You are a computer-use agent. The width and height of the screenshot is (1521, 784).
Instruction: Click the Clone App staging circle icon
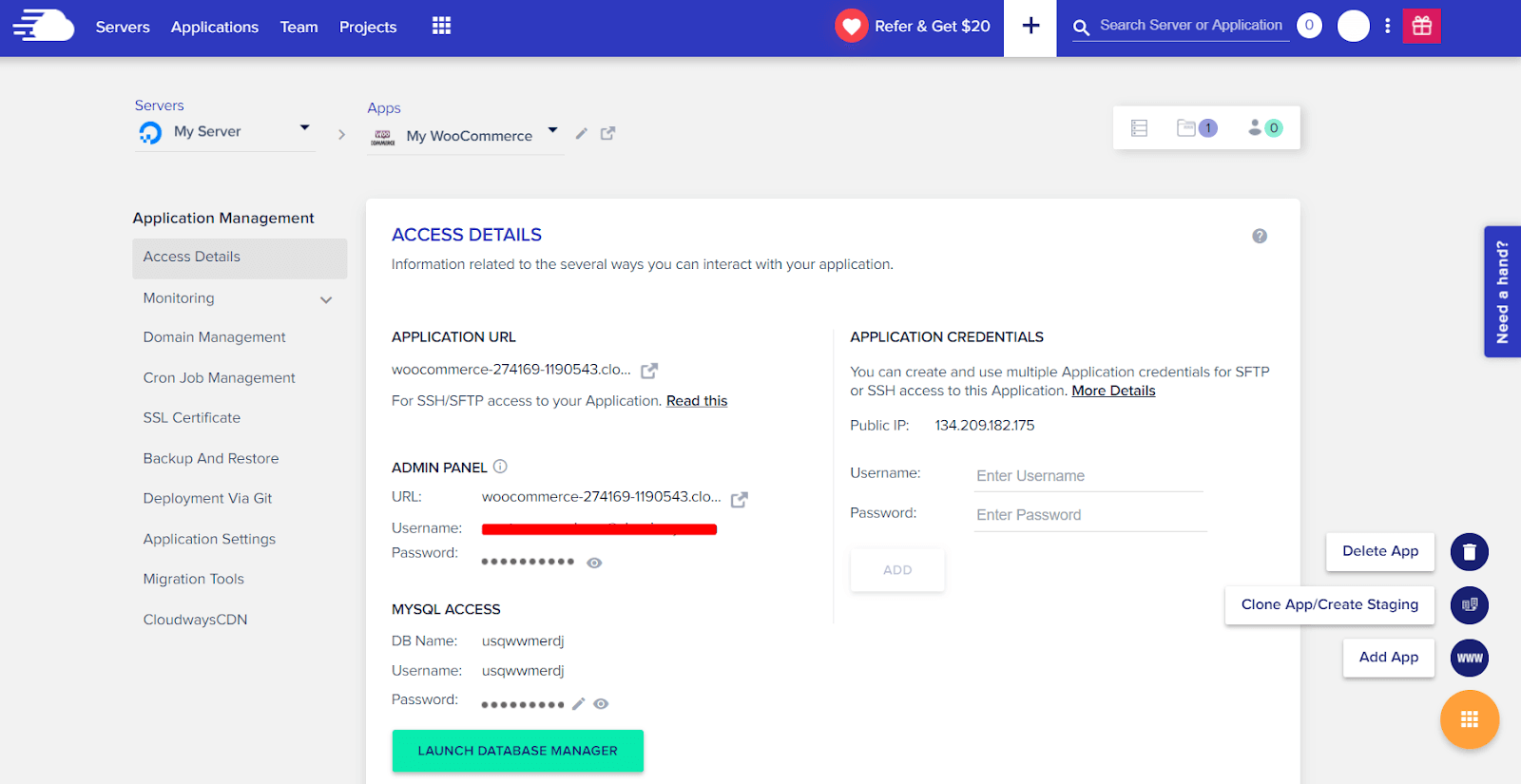tap(1470, 605)
